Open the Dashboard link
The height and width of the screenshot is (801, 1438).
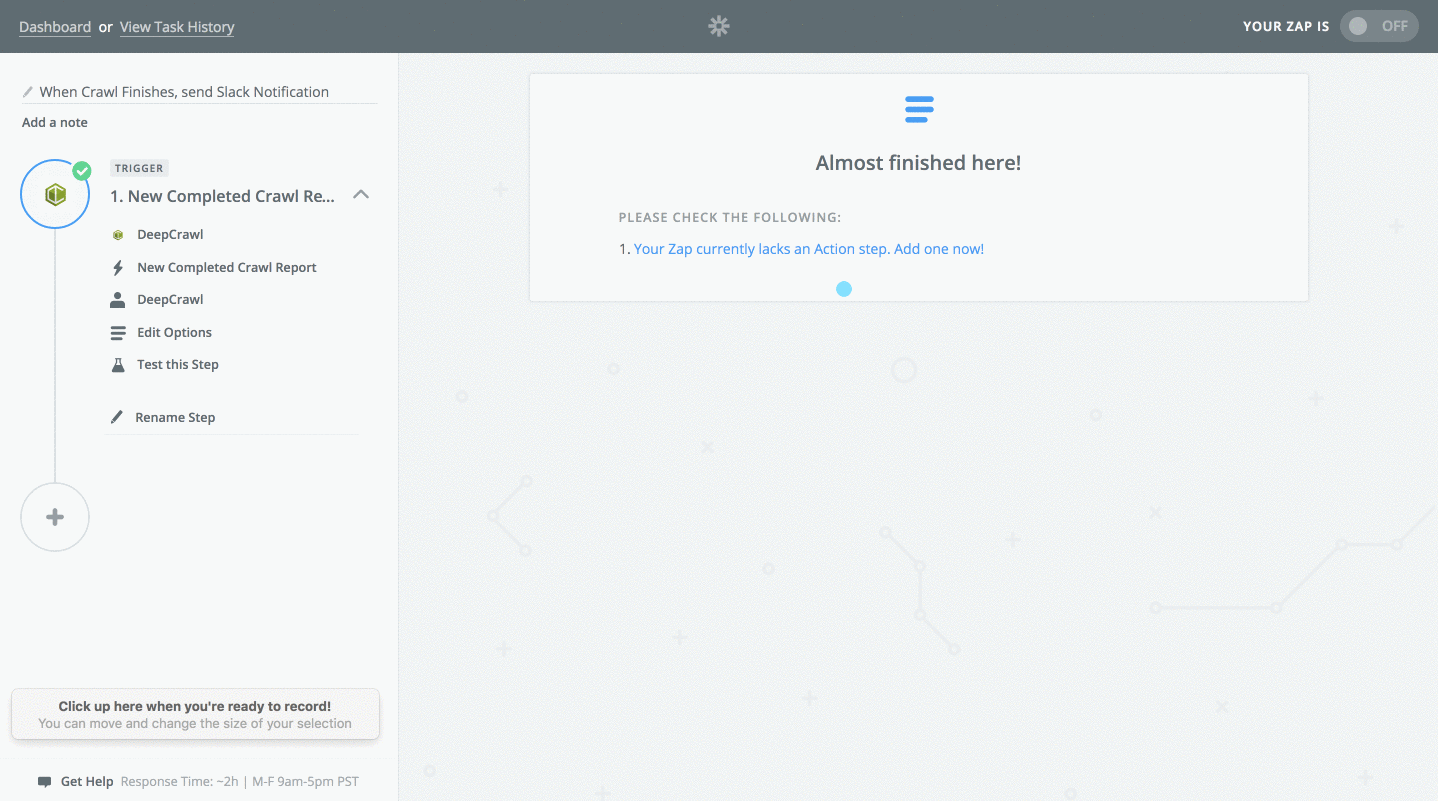pyautogui.click(x=55, y=27)
